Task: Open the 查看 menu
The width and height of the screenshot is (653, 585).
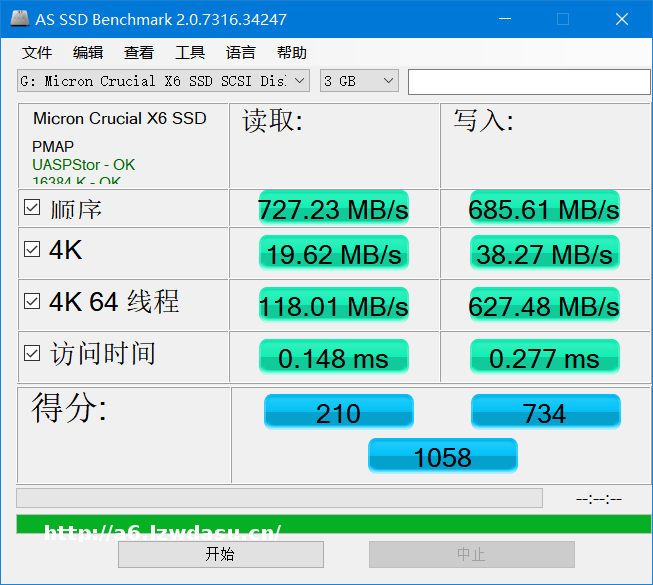Action: [139, 53]
